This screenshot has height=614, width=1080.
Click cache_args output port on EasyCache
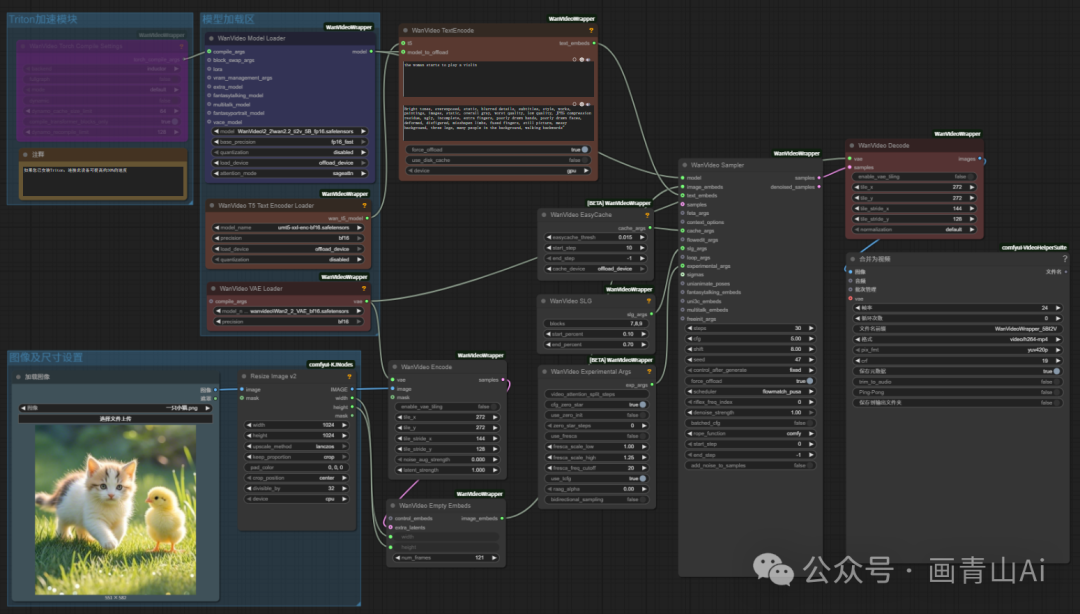pyautogui.click(x=650, y=228)
